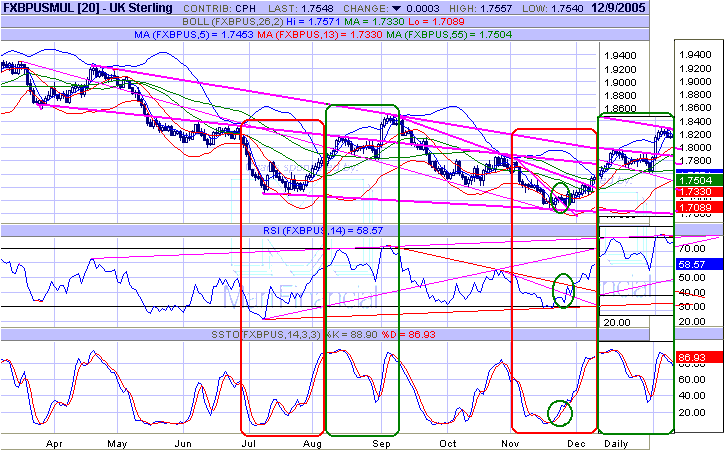Click the Dec label on the time axis
This screenshot has height=450, width=724.
tap(576, 444)
